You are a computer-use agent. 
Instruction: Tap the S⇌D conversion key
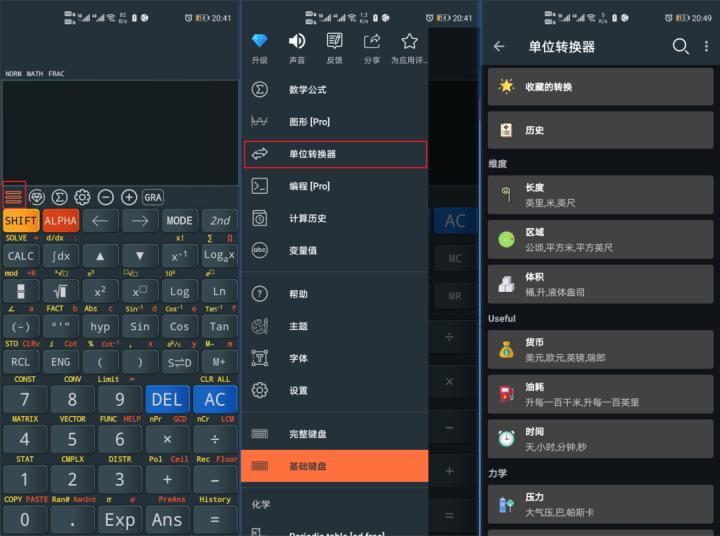pos(180,362)
